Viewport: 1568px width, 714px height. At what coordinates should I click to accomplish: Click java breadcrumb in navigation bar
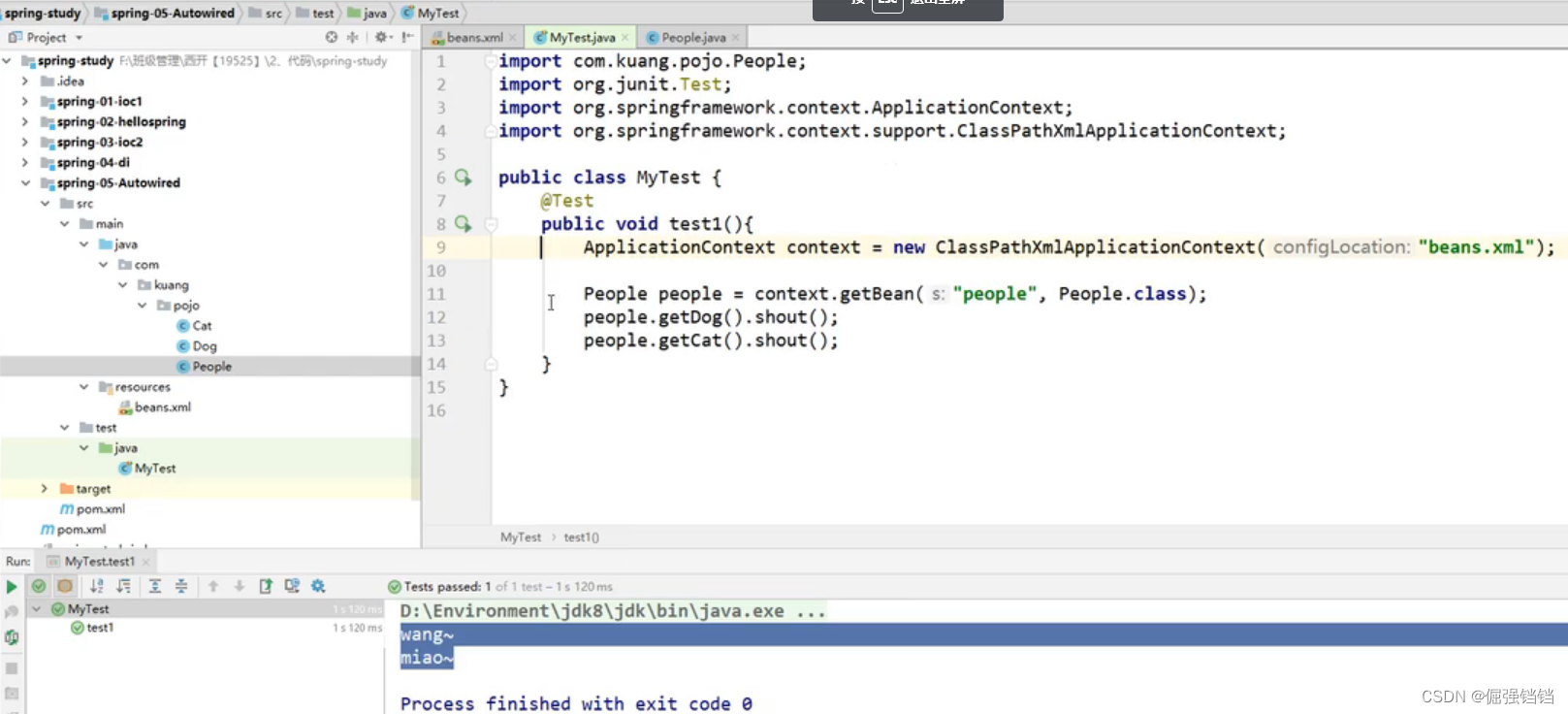368,13
